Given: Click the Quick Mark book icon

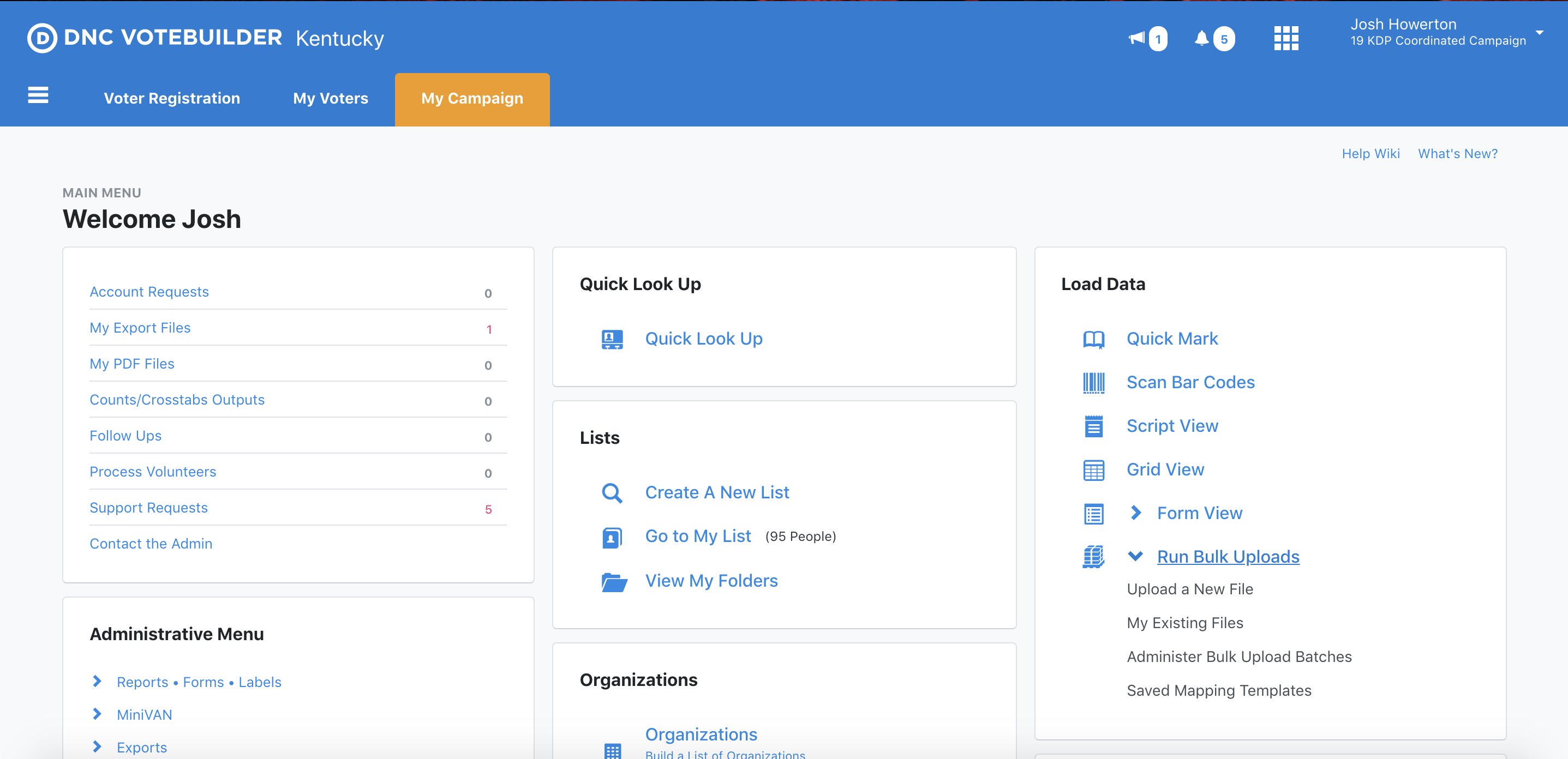Looking at the screenshot, I should pyautogui.click(x=1093, y=339).
